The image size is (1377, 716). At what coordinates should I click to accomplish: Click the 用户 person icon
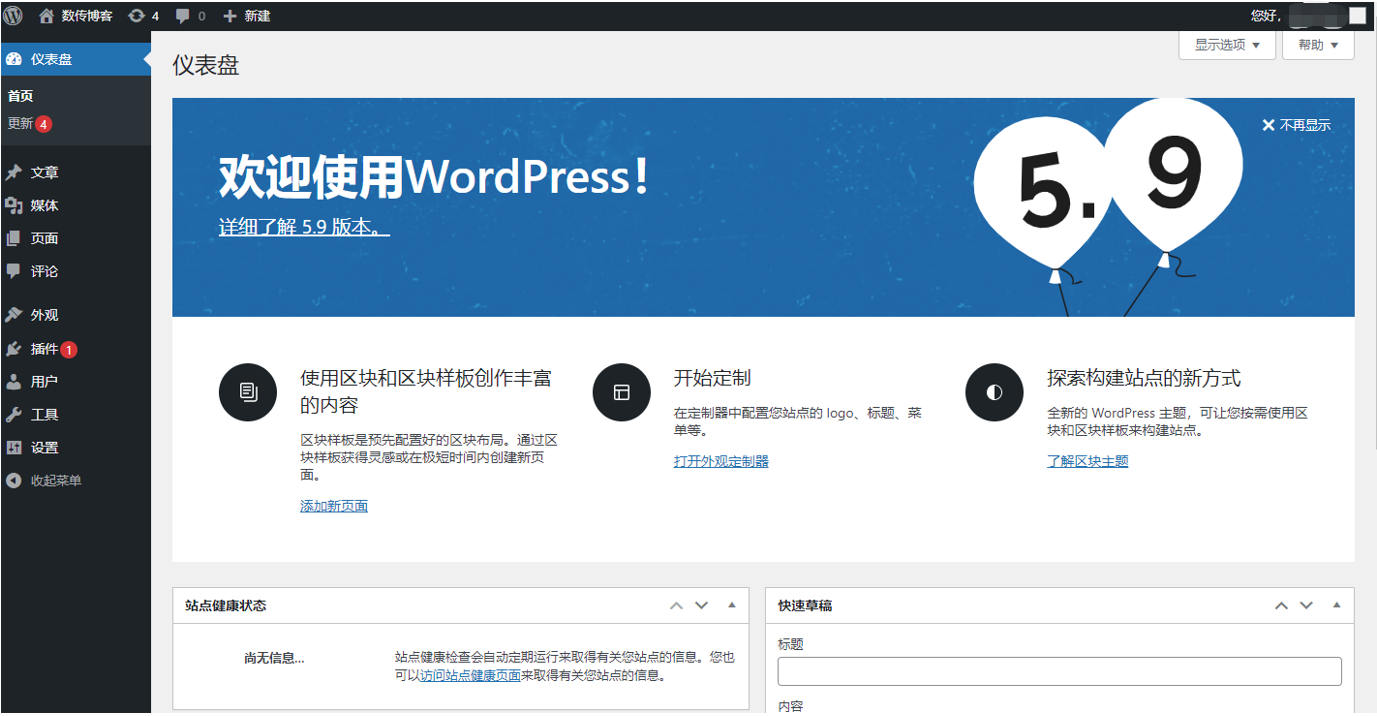(x=14, y=382)
